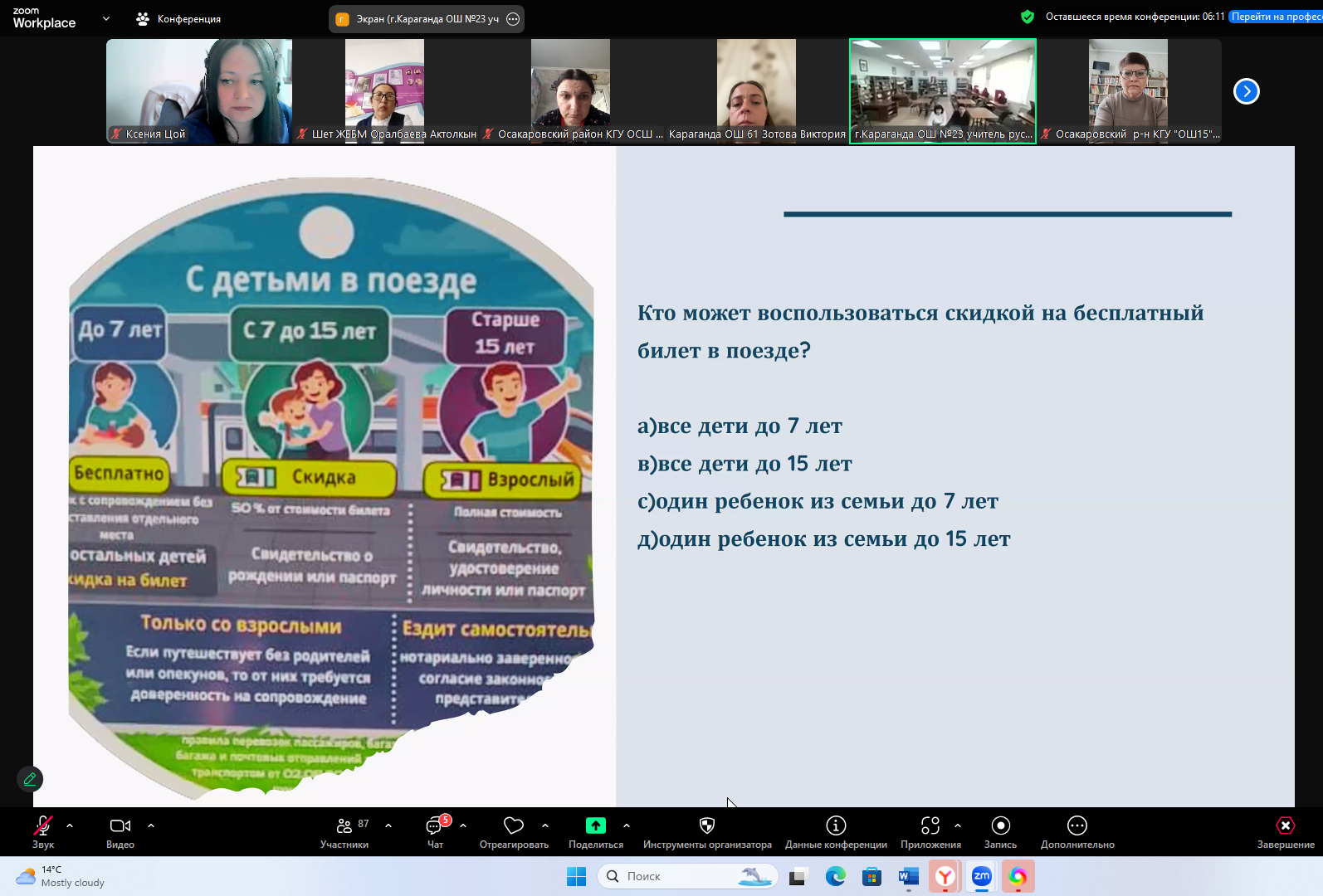
Task: Open Zoom Workplace dropdown chevron
Action: click(x=106, y=18)
